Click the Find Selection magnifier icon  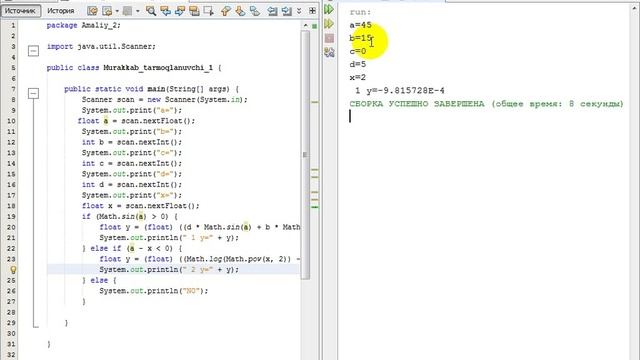[x=151, y=11]
